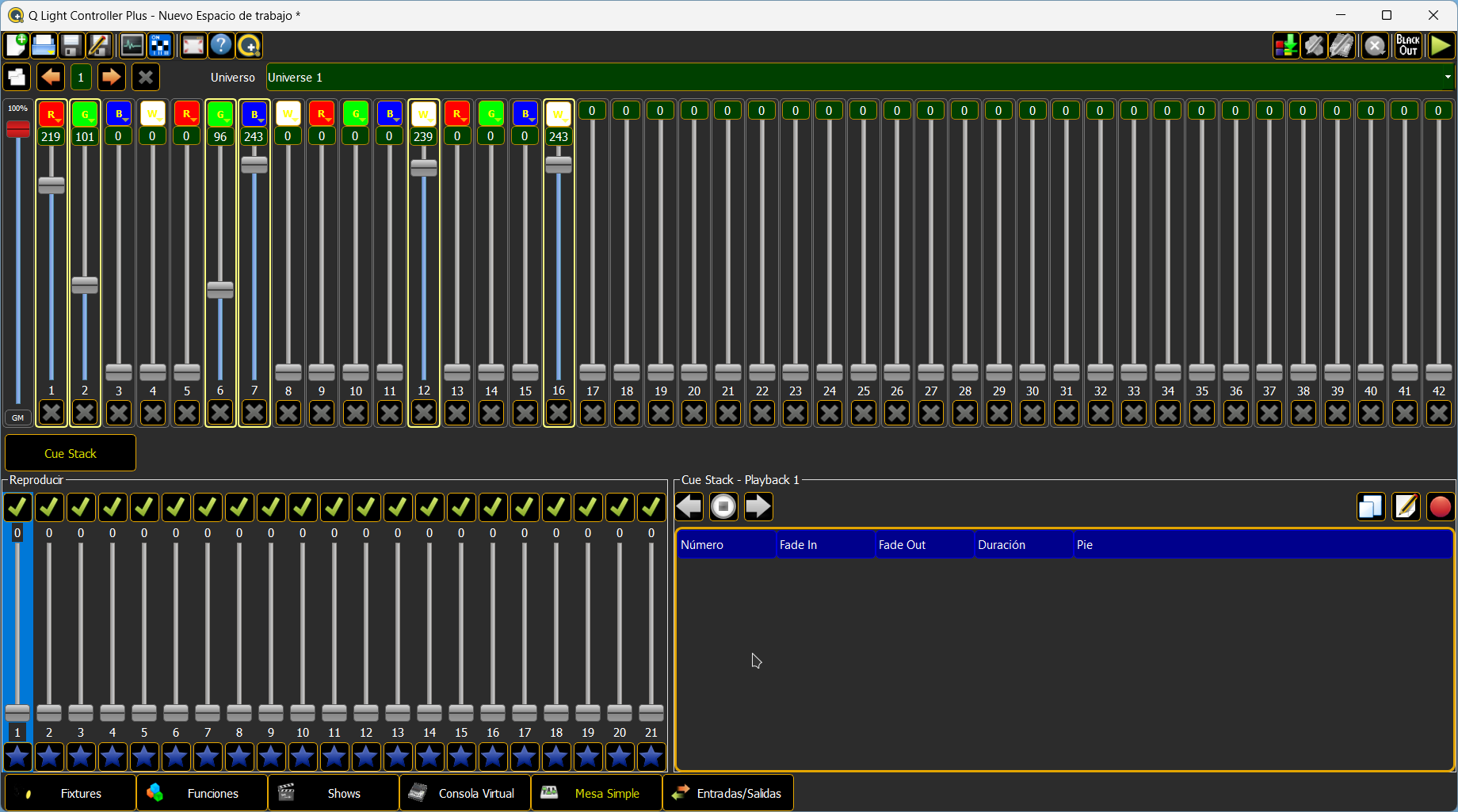
Task: Stop all running functions
Action: click(x=1375, y=45)
